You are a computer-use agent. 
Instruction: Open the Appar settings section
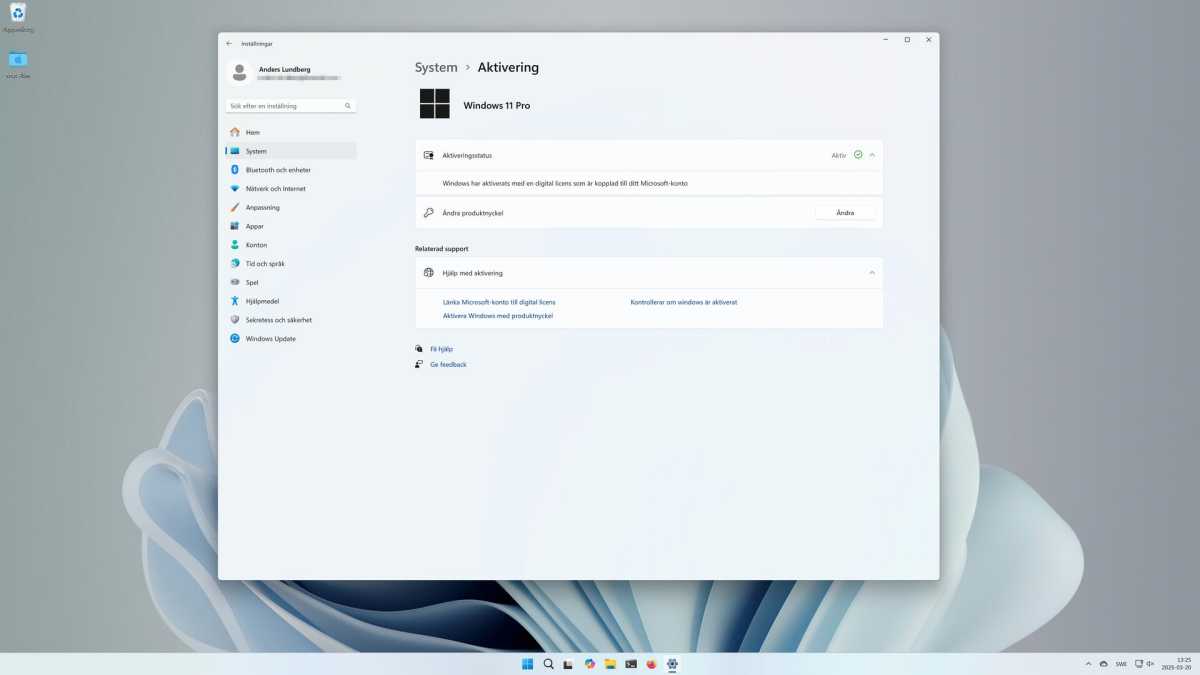pos(254,226)
